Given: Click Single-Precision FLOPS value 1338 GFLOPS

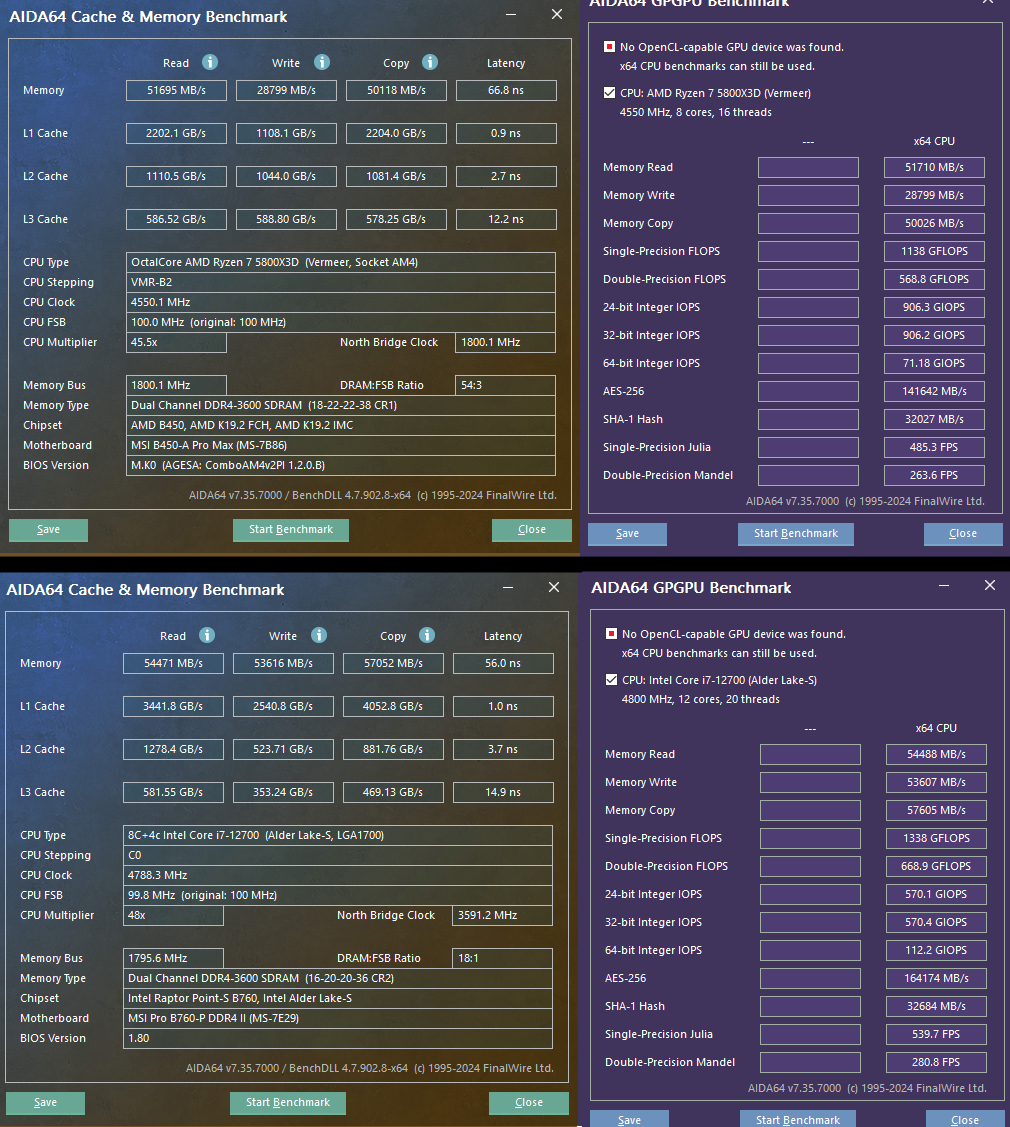Looking at the screenshot, I should [x=937, y=839].
